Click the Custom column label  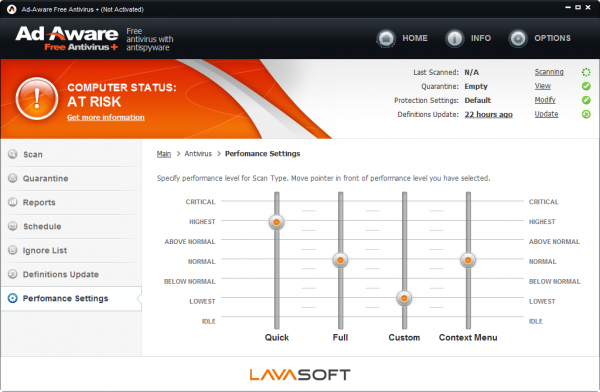pos(404,337)
